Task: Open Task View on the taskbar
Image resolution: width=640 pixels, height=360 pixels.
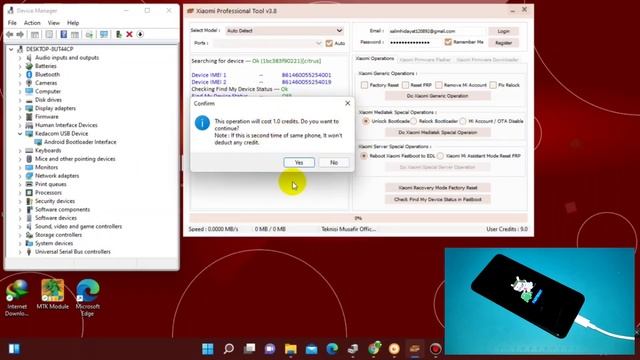Action: click(249, 349)
